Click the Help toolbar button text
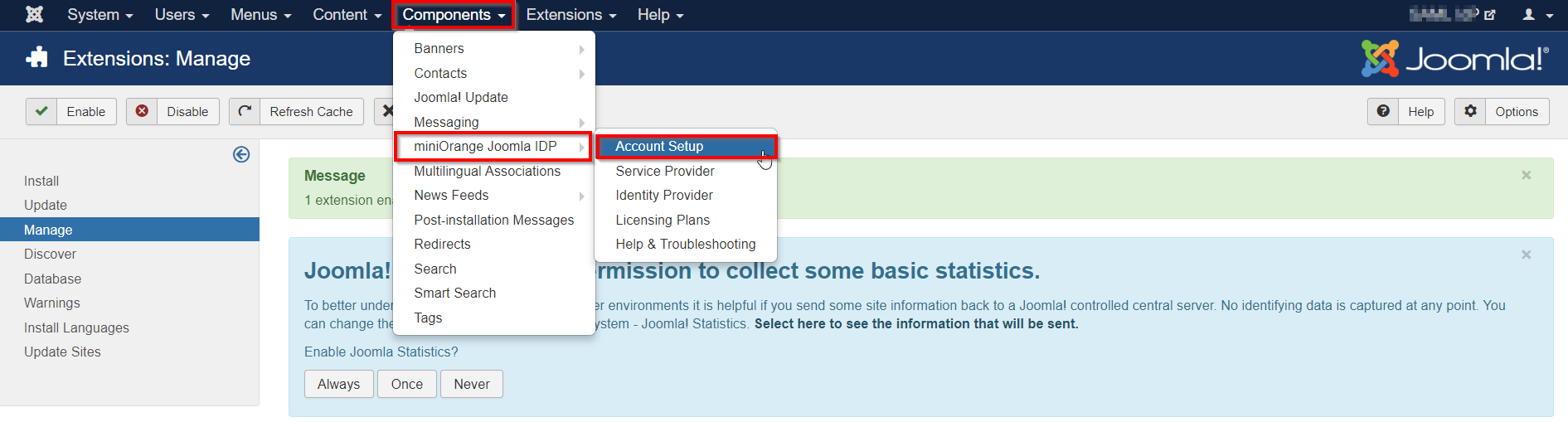 pyautogui.click(x=1420, y=112)
